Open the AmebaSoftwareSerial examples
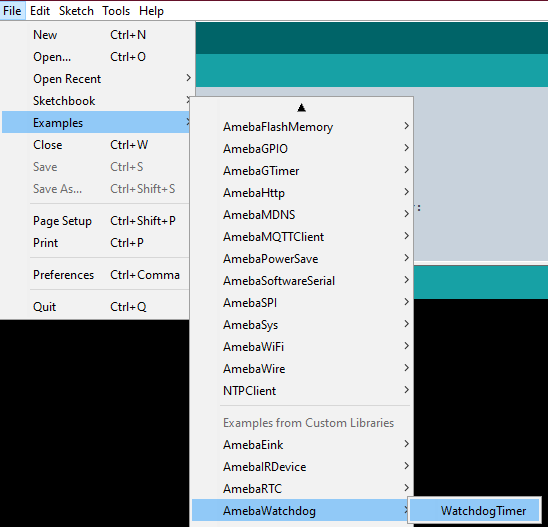The width and height of the screenshot is (548, 527). (x=302, y=281)
